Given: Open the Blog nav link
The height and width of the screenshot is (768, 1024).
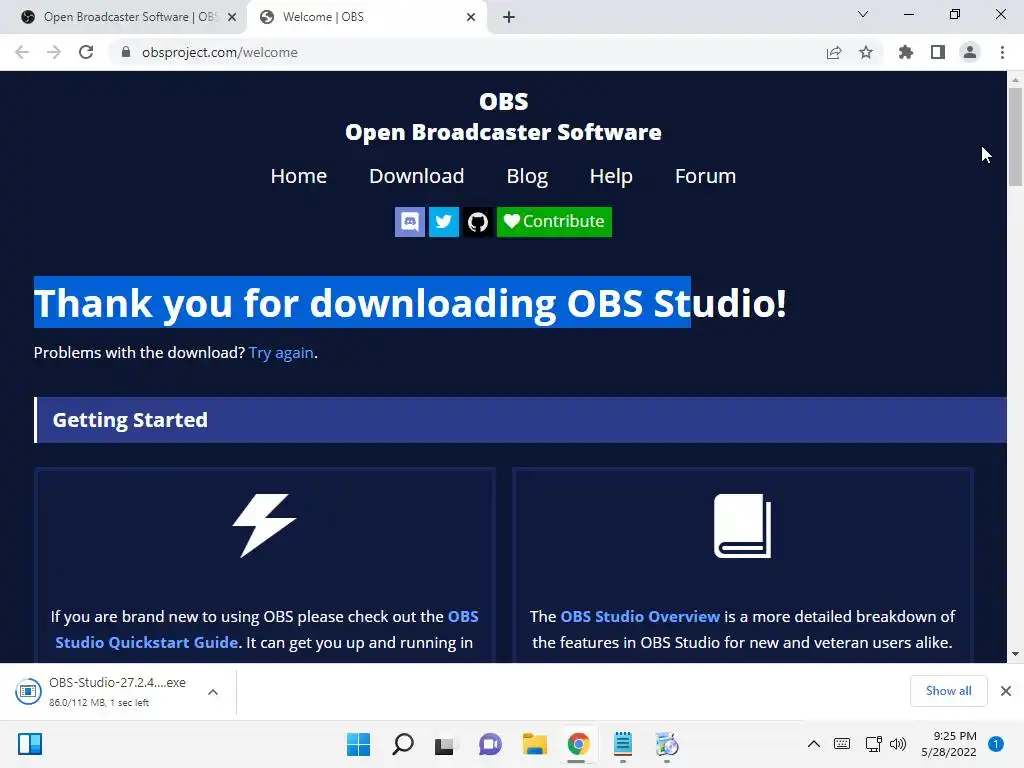Looking at the screenshot, I should point(527,176).
